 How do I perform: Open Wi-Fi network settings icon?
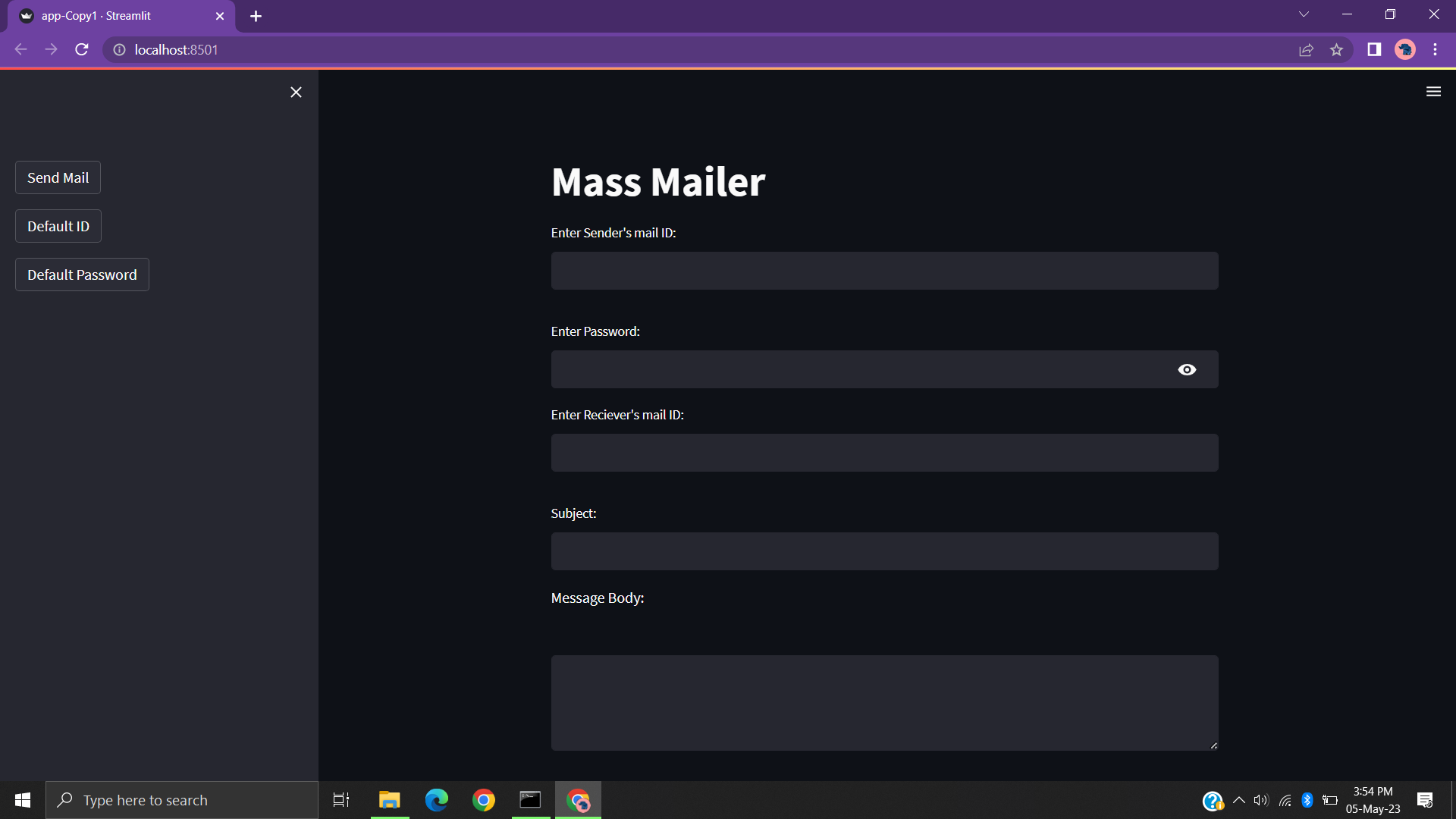point(1285,800)
